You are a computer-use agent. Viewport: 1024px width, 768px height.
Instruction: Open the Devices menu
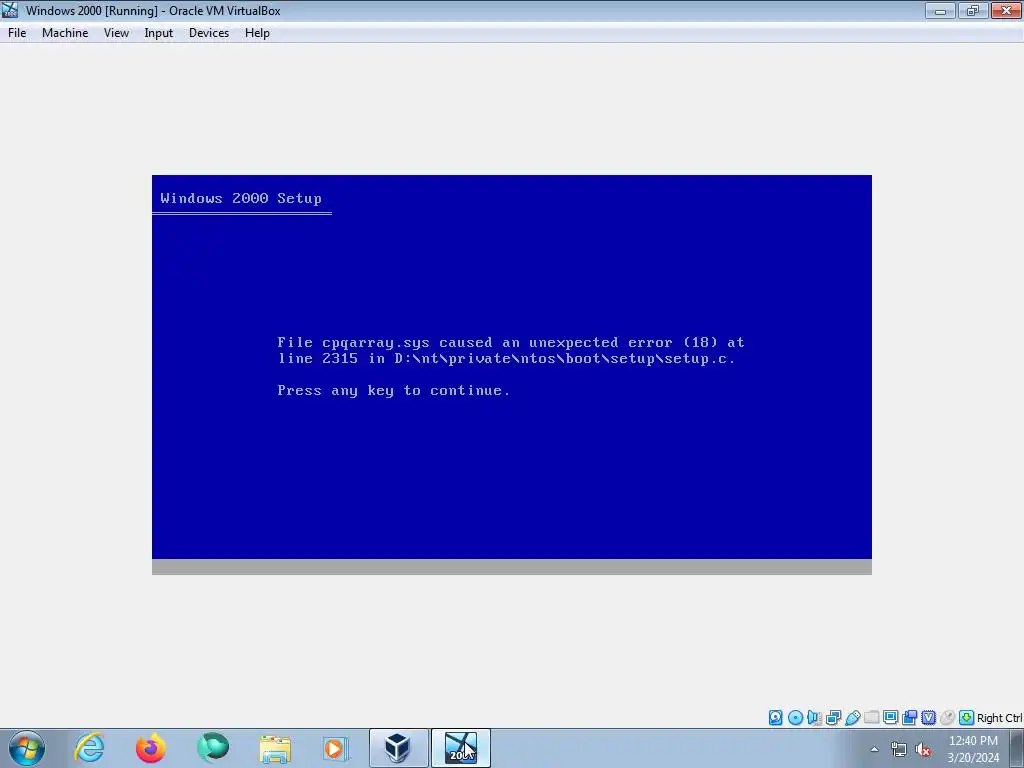pos(209,33)
